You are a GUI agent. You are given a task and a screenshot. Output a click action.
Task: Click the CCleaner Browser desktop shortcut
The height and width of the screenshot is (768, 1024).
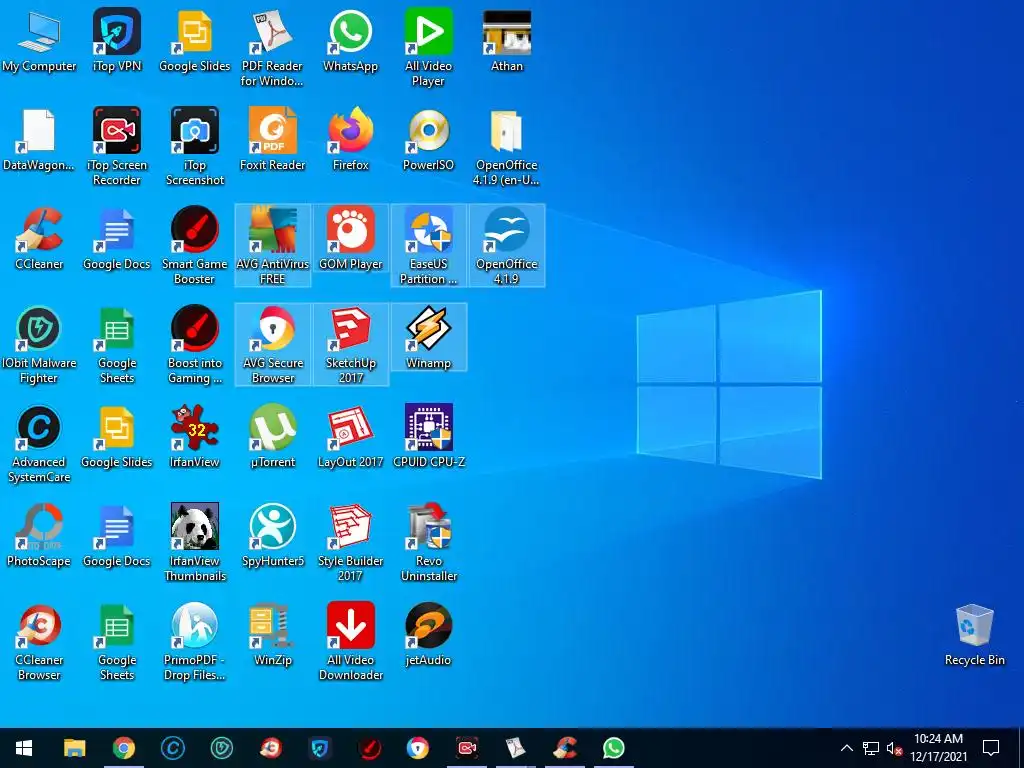coord(39,643)
